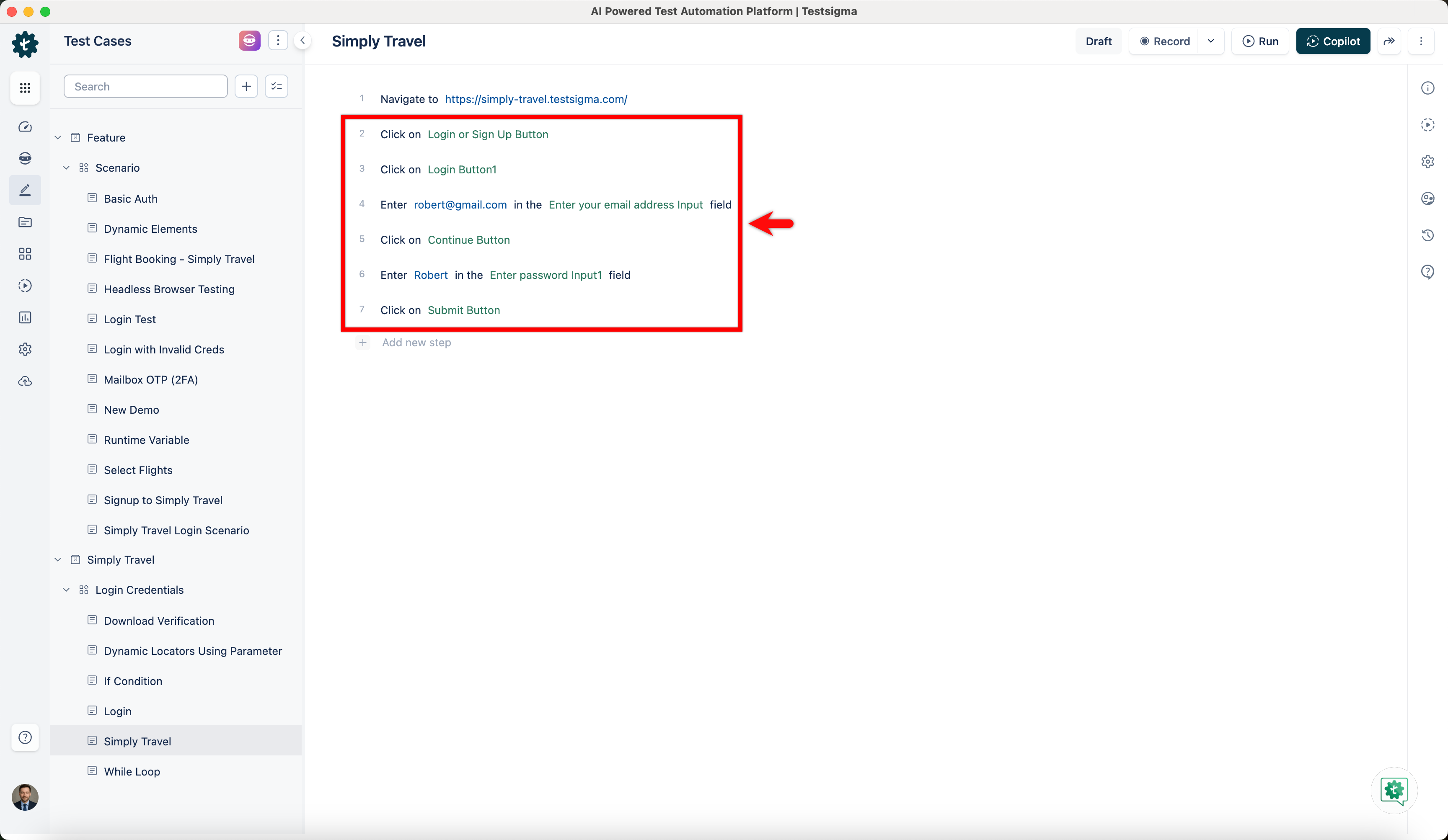Image resolution: width=1448 pixels, height=840 pixels.
Task: Click the Testsigma gear logo
Action: pos(25,44)
